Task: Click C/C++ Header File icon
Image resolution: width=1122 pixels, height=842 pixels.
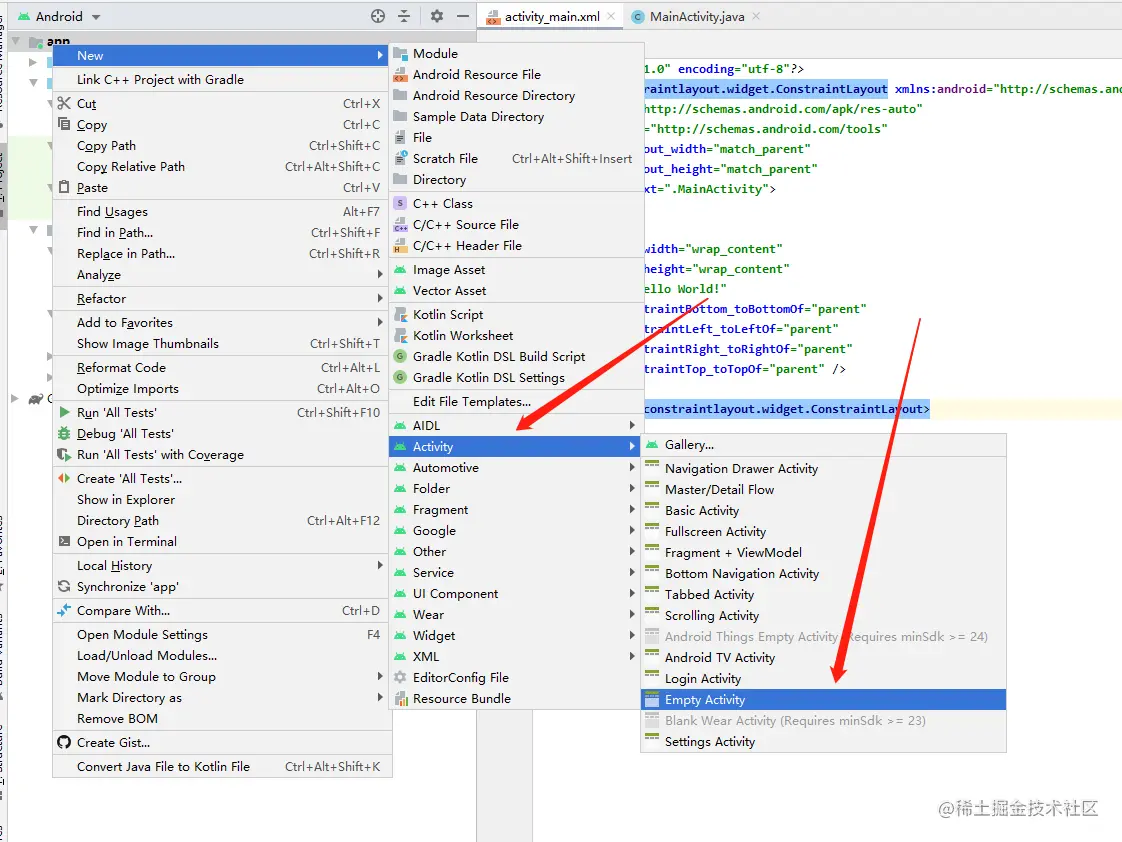Action: click(x=401, y=245)
